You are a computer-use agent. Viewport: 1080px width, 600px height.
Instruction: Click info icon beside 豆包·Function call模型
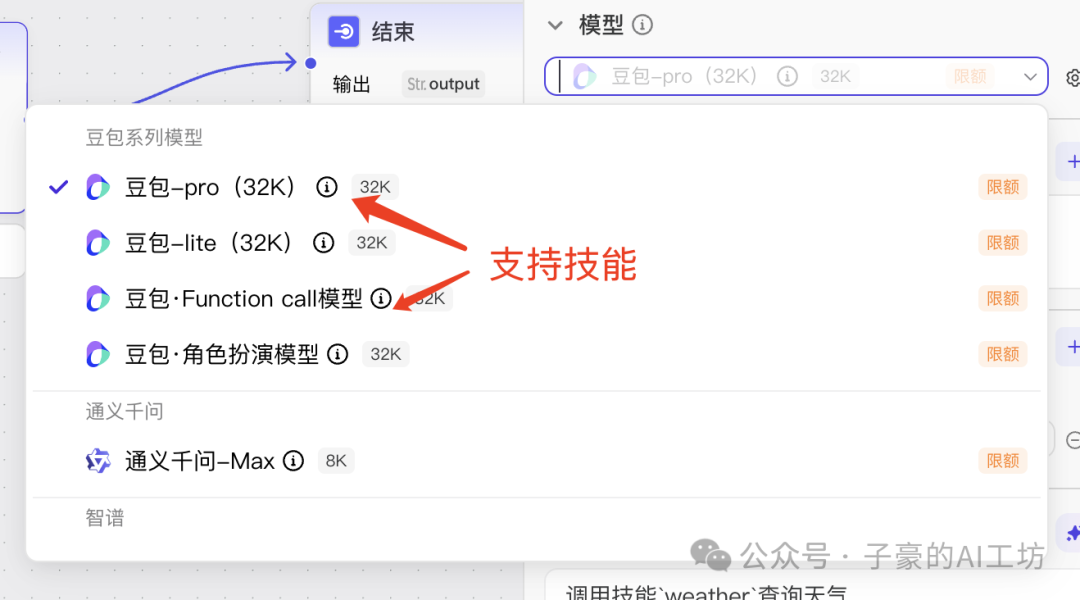point(381,298)
